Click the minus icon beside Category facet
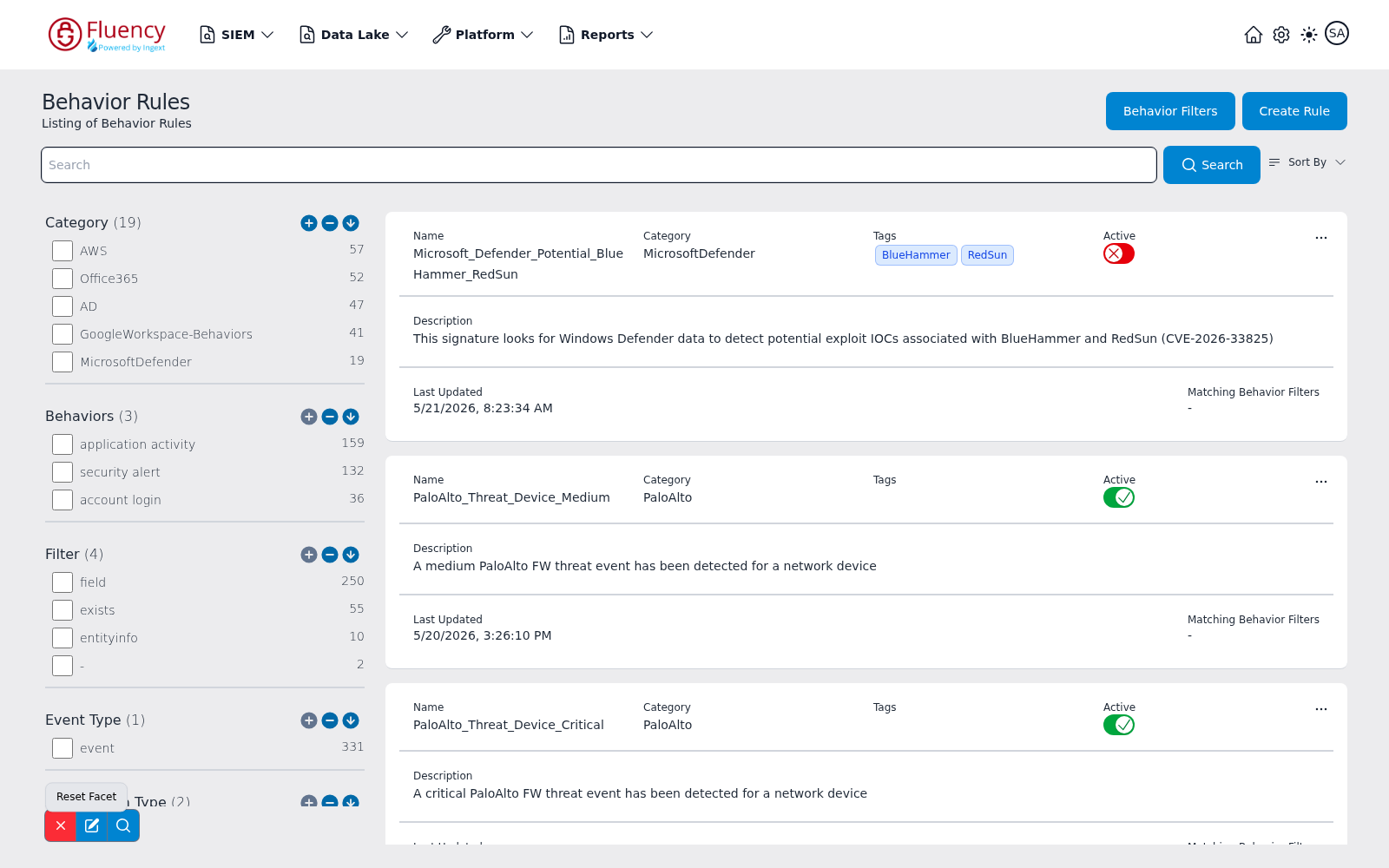 330,223
